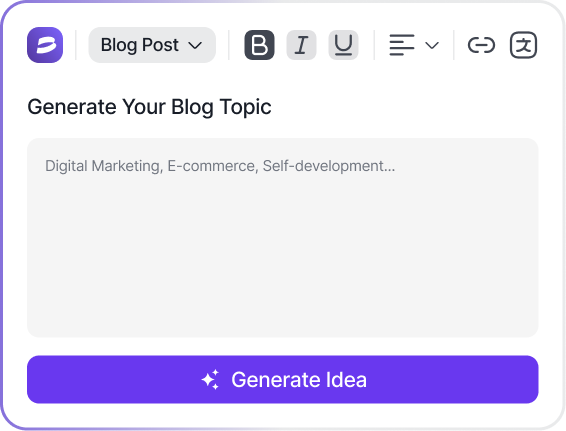566x431 pixels.
Task: Click the Digital Marketing placeholder text
Action: coord(220,166)
